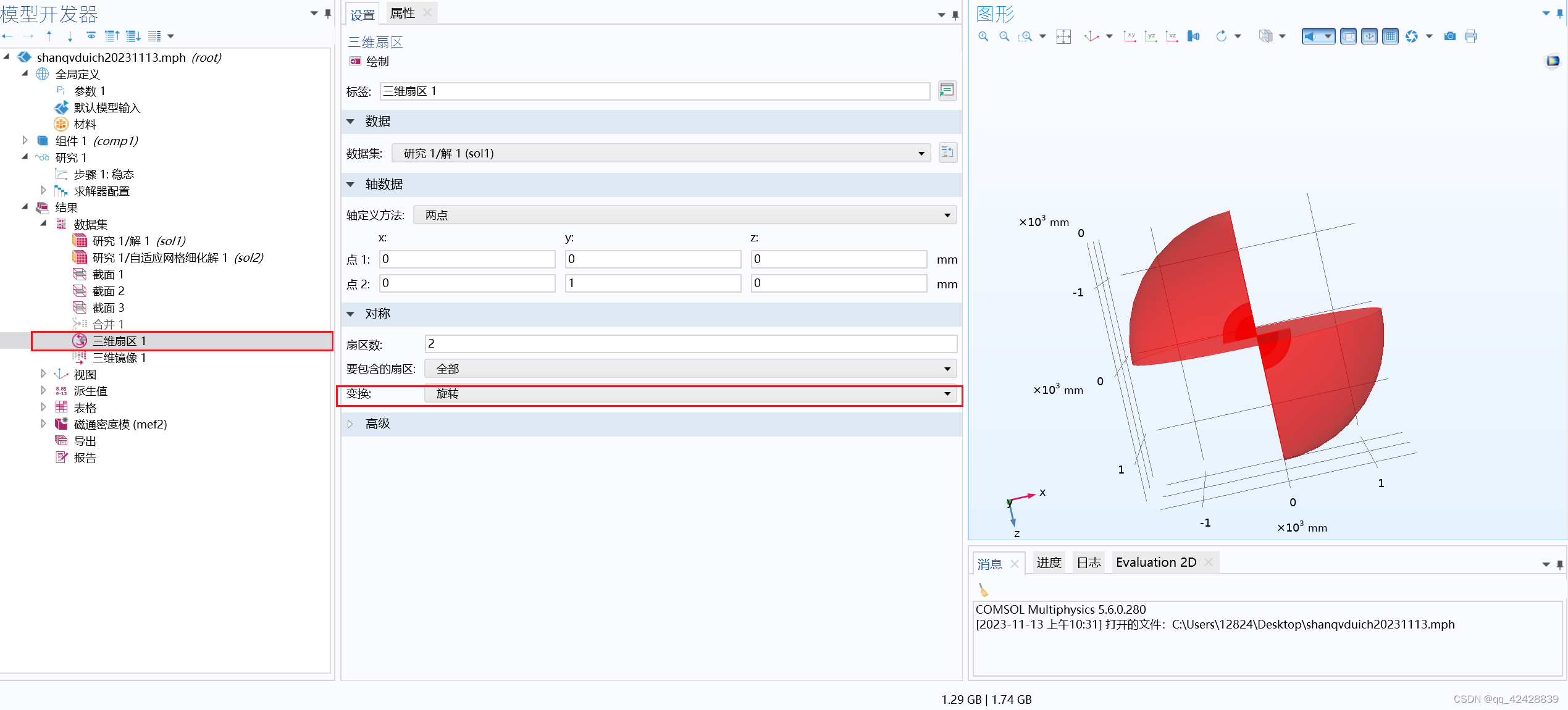Open the 轴定义方法 dropdown
Screen dimensions: 1568x710
pyautogui.click(x=684, y=215)
